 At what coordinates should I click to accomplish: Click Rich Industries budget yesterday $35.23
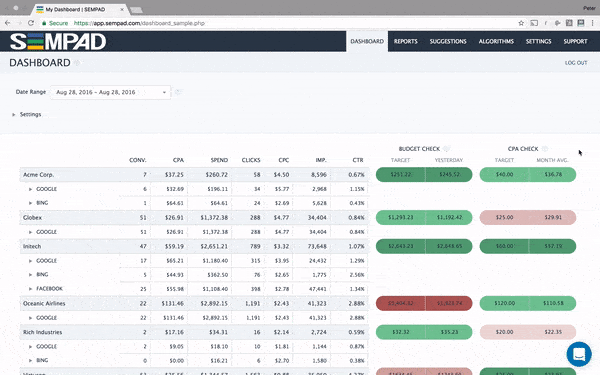pos(449,332)
